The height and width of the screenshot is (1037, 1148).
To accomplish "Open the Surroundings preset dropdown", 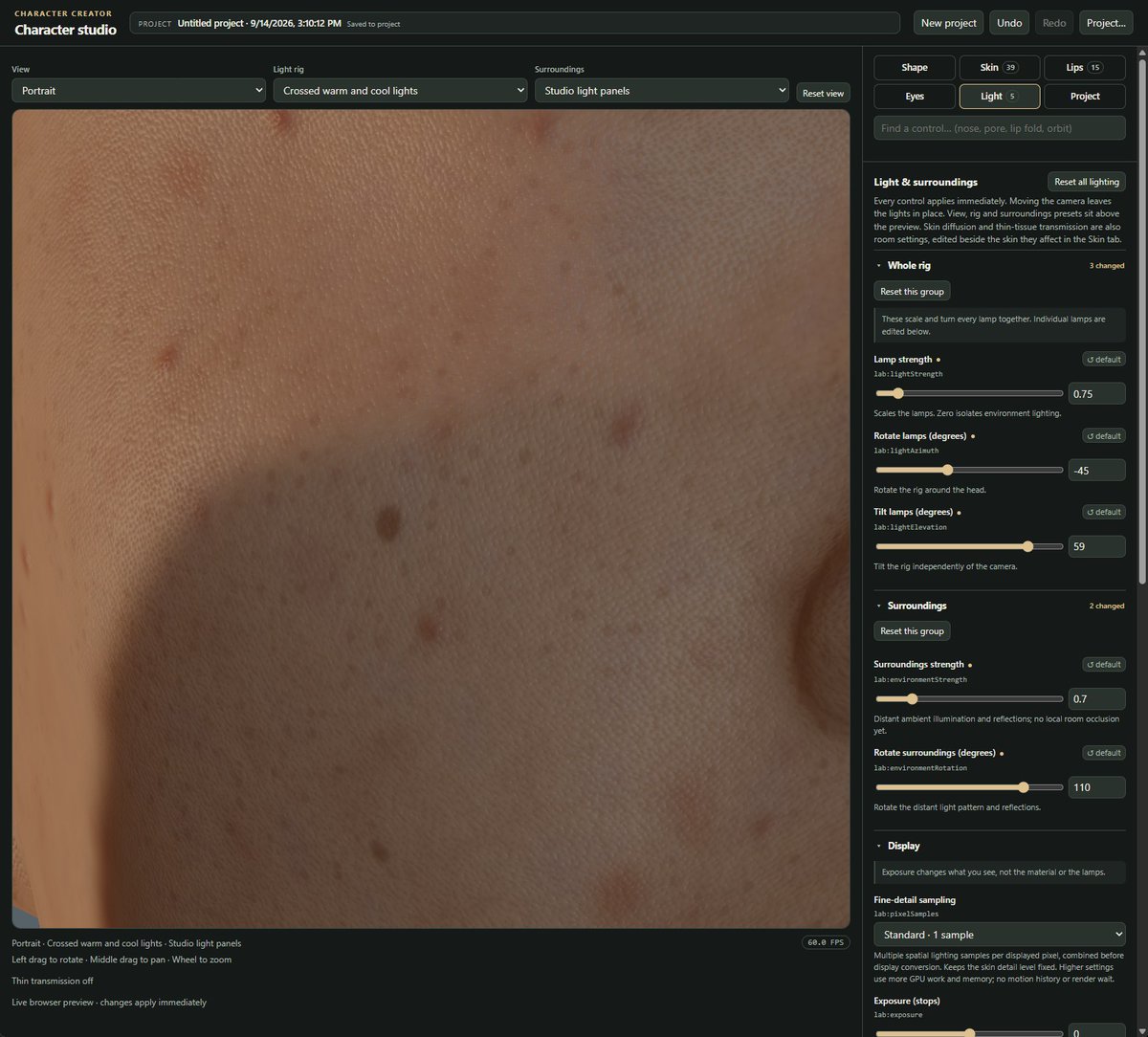I will (x=662, y=91).
